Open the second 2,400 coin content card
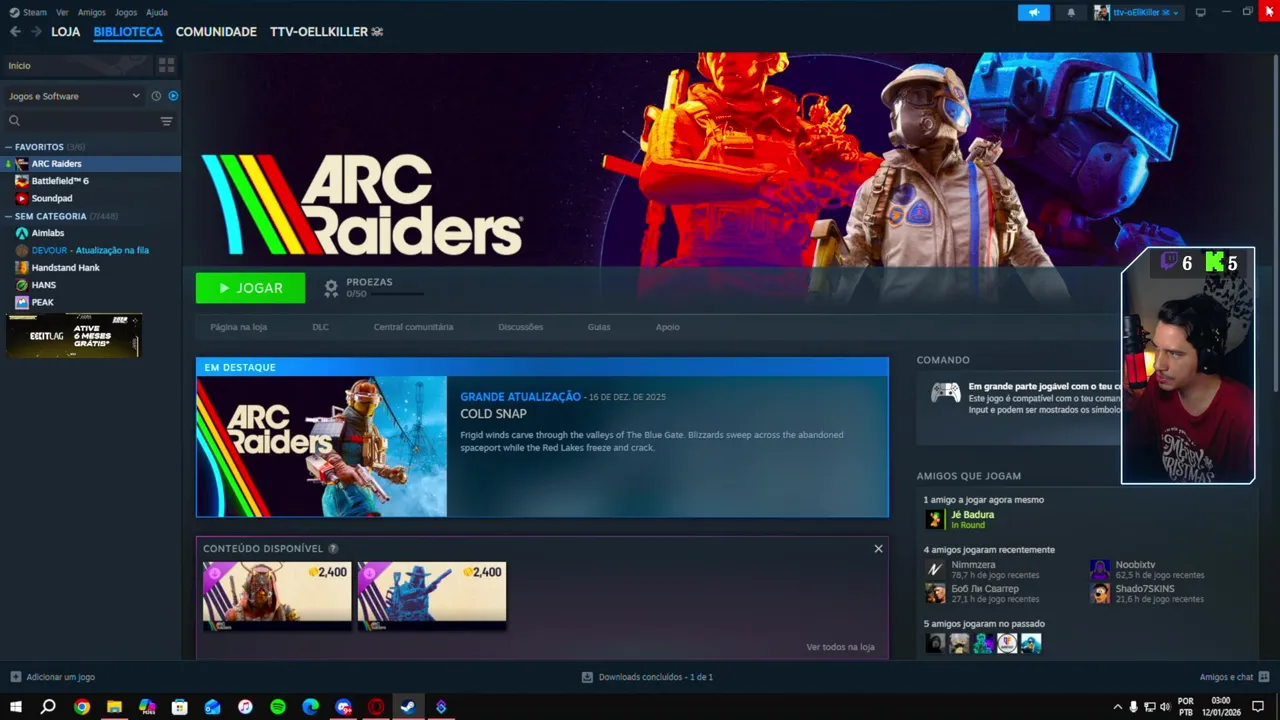Viewport: 1280px width, 720px height. [432, 596]
